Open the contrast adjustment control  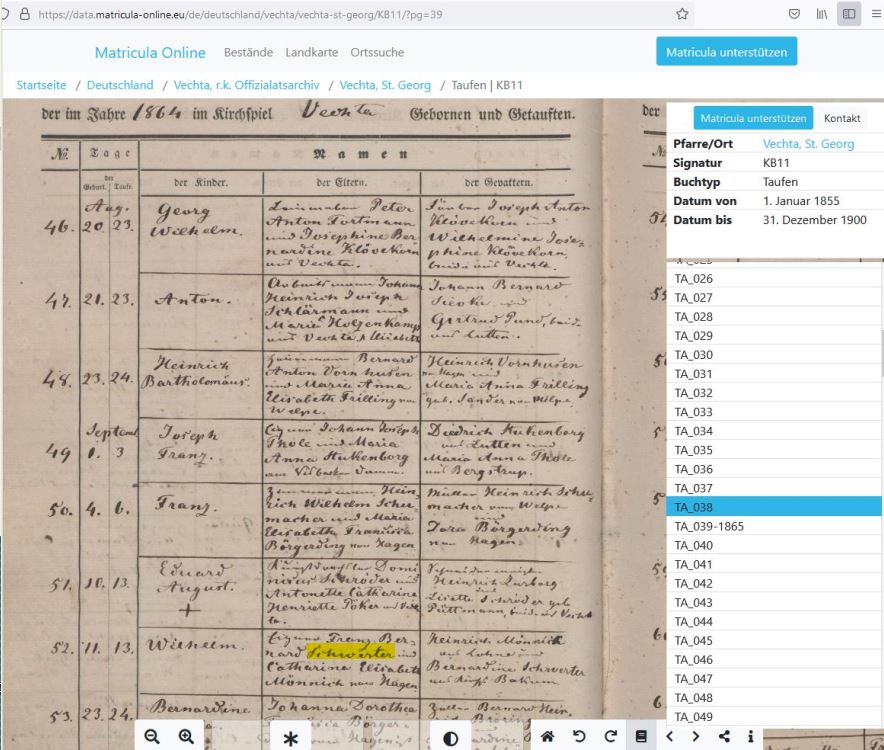point(450,738)
